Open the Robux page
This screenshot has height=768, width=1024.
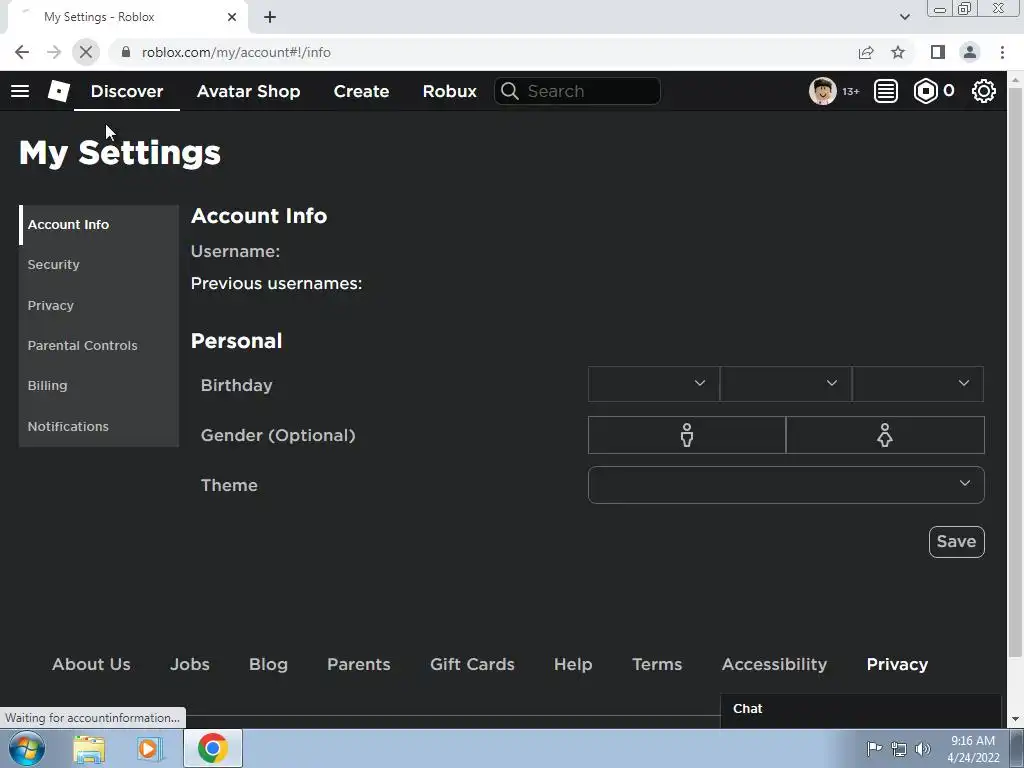[x=449, y=91]
